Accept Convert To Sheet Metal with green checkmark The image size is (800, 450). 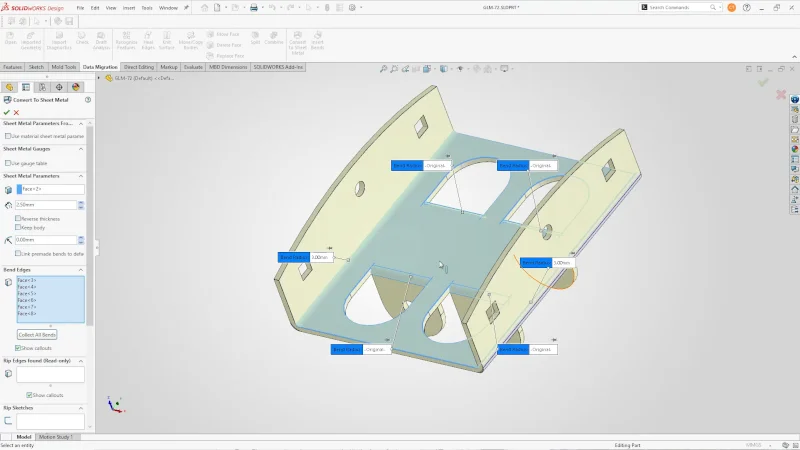pos(7,112)
